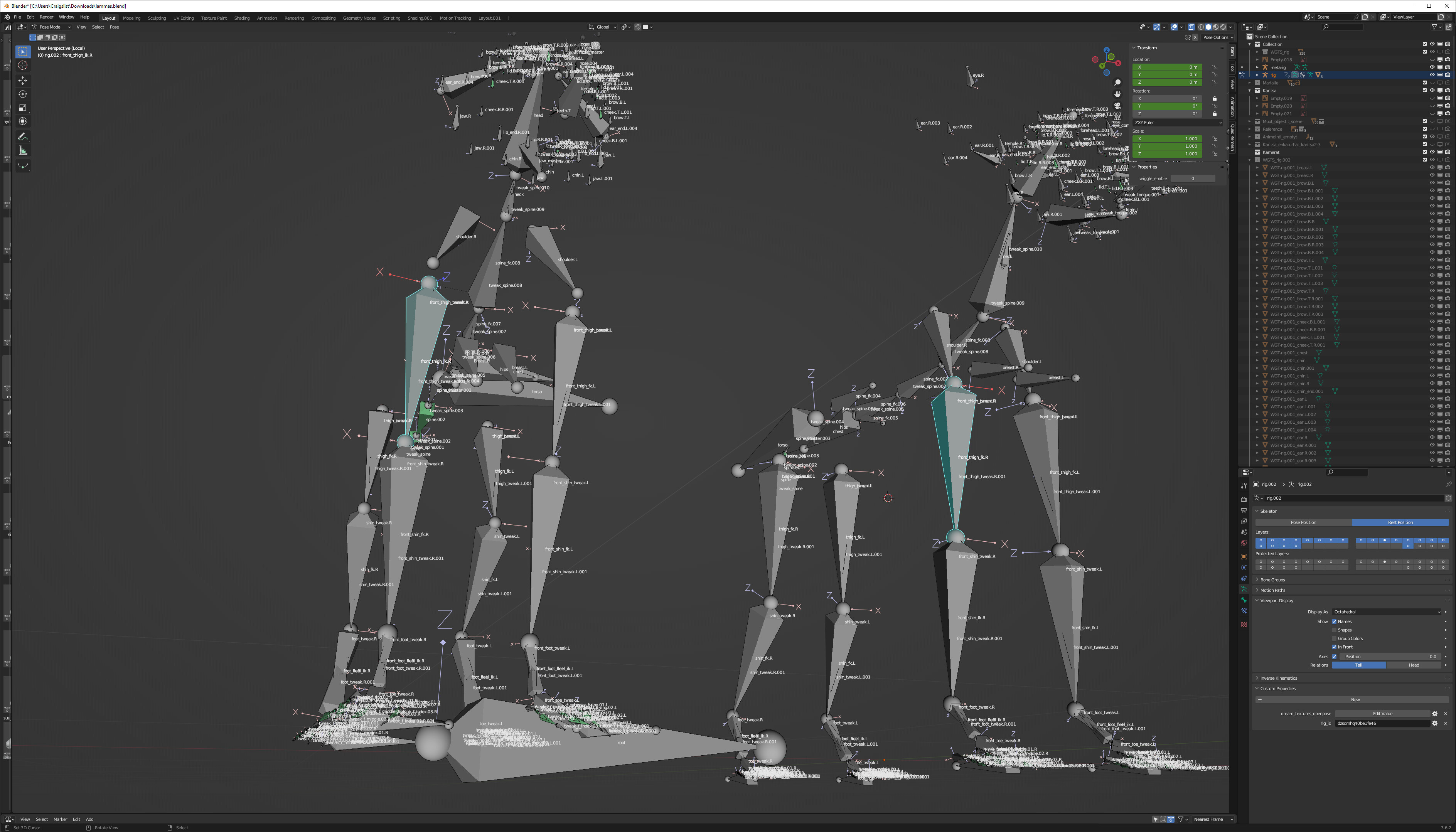Enable Group Colors checkbox

click(1334, 638)
